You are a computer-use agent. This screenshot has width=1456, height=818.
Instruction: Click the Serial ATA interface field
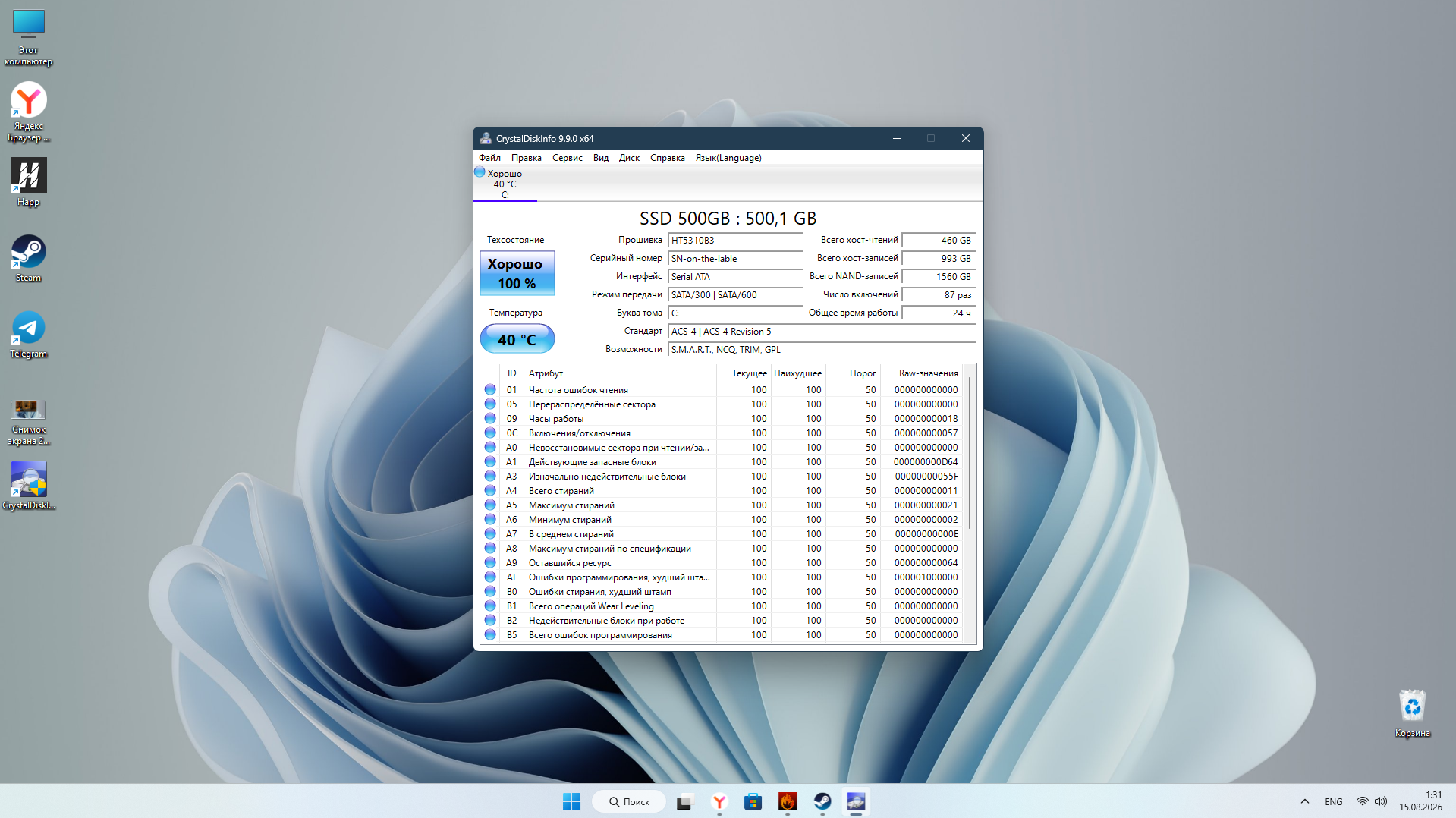[734, 276]
